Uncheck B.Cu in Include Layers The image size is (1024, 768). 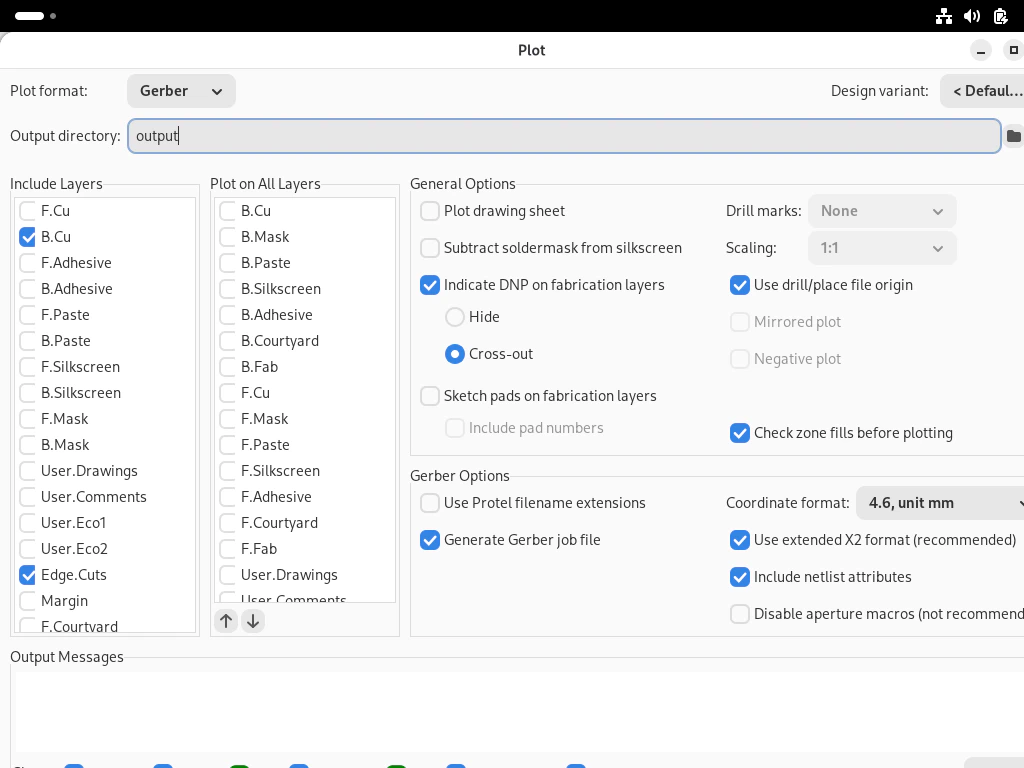click(x=27, y=237)
